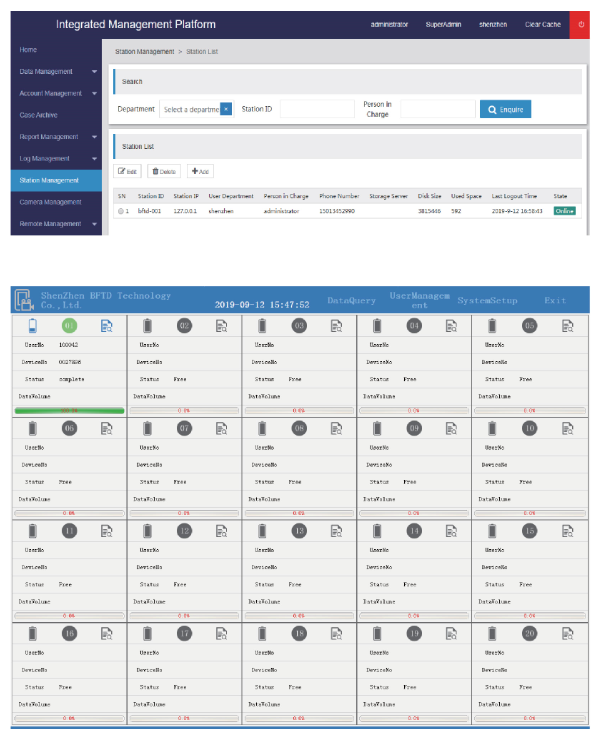Open data query icon for slot 20
The image size is (596, 729).
[x=568, y=633]
